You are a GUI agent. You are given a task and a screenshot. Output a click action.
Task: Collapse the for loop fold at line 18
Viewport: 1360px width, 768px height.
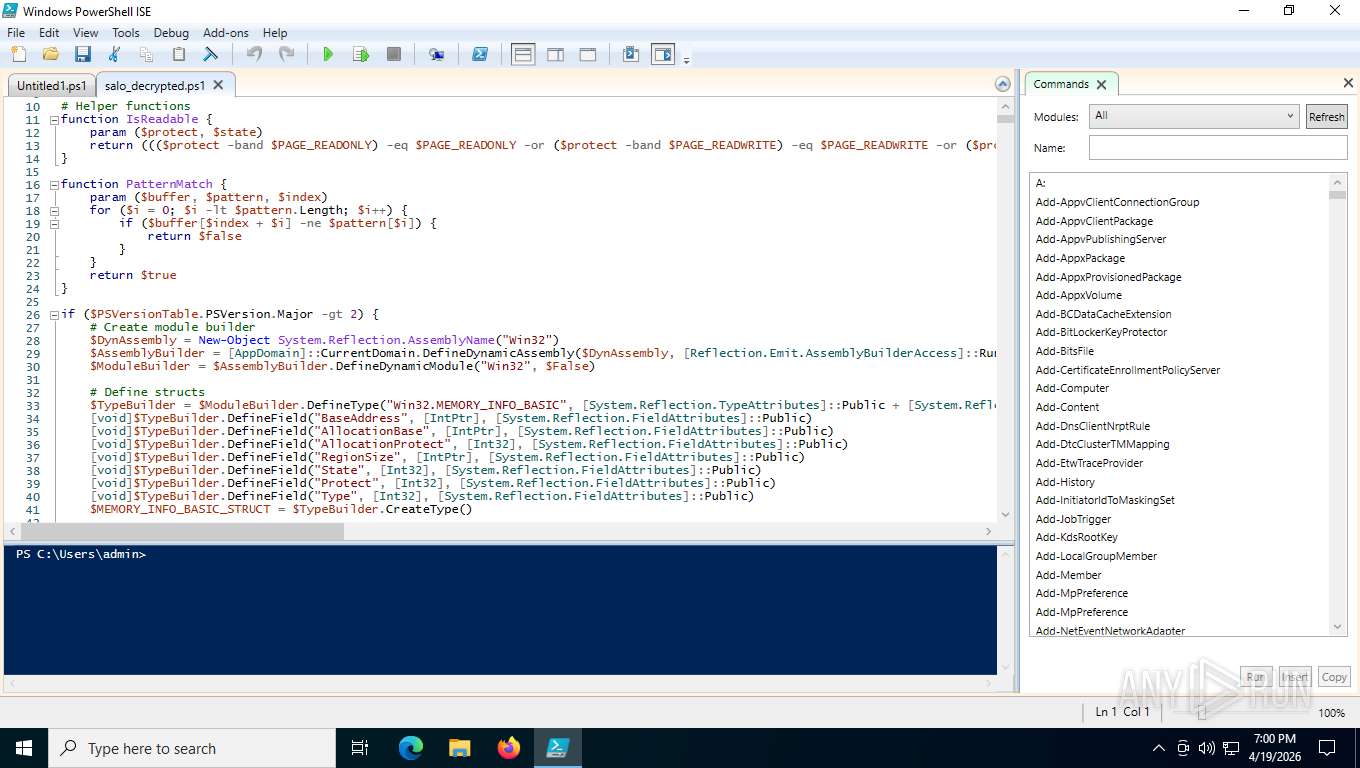click(54, 210)
